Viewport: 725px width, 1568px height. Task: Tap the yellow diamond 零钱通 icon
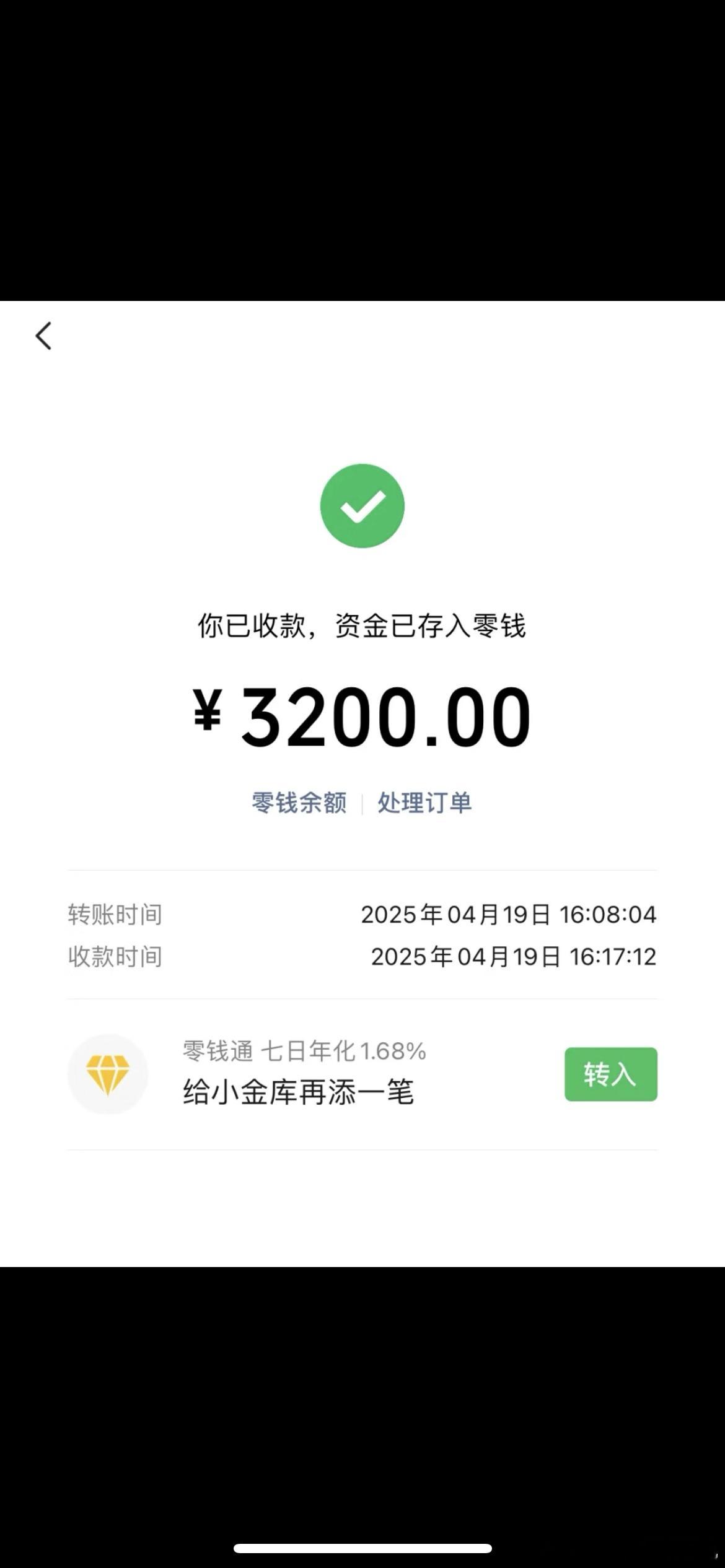[x=108, y=1074]
